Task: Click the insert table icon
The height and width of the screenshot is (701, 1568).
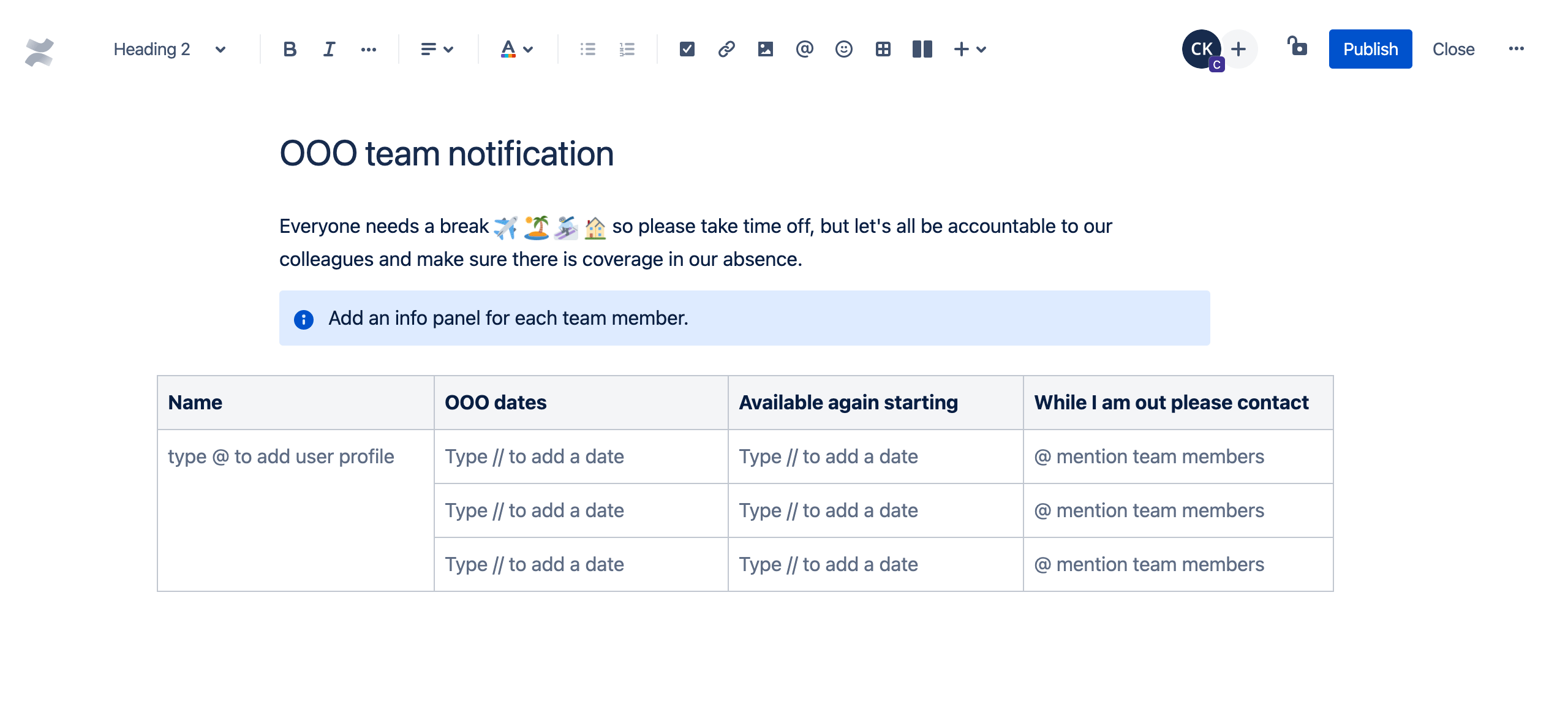Action: pyautogui.click(x=883, y=47)
